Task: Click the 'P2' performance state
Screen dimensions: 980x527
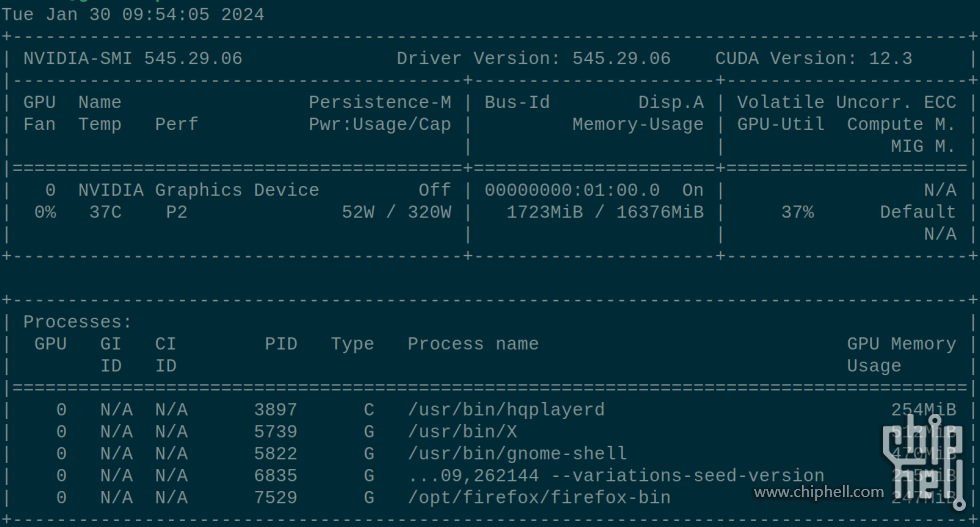Action: (176, 213)
